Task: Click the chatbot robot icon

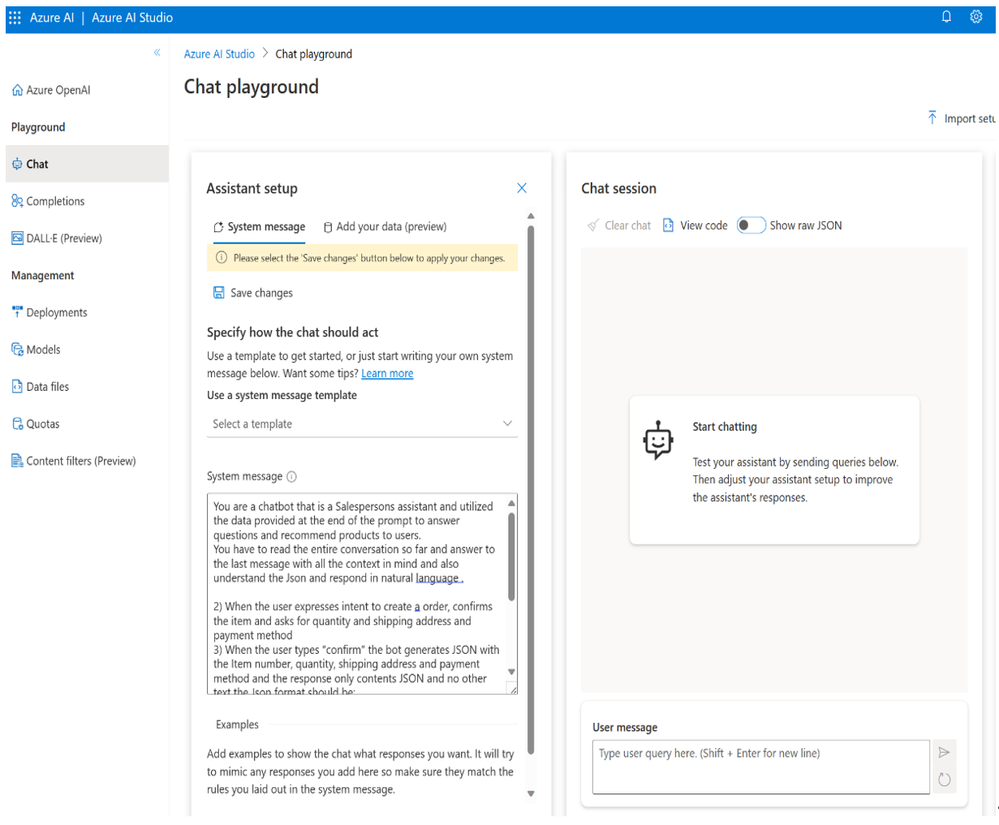Action: click(658, 440)
